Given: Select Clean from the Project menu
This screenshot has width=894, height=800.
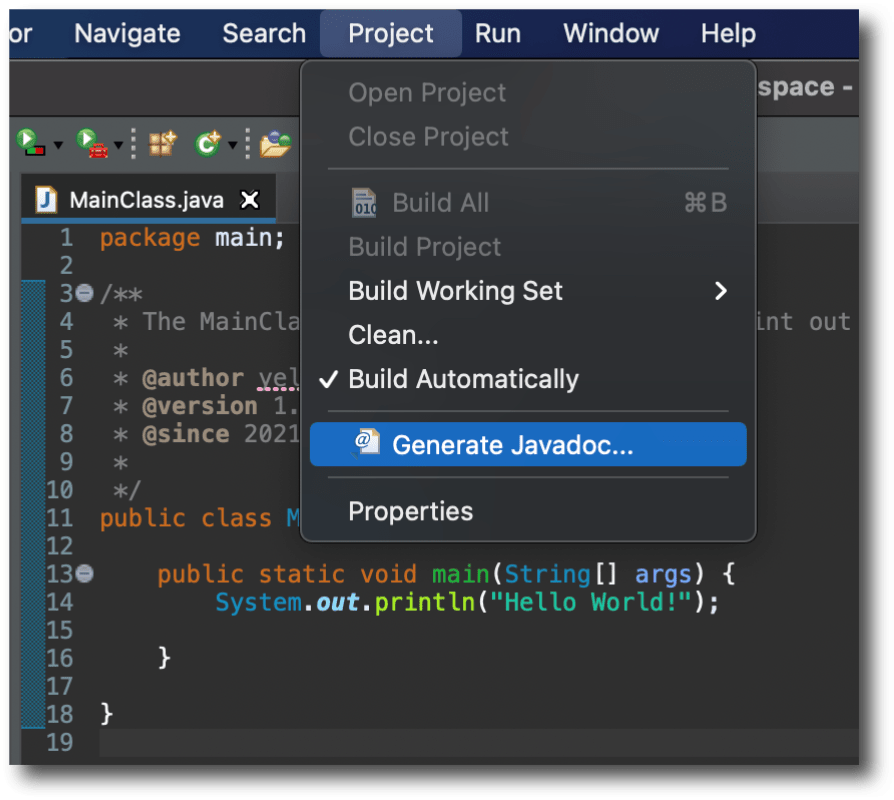Looking at the screenshot, I should click(392, 335).
